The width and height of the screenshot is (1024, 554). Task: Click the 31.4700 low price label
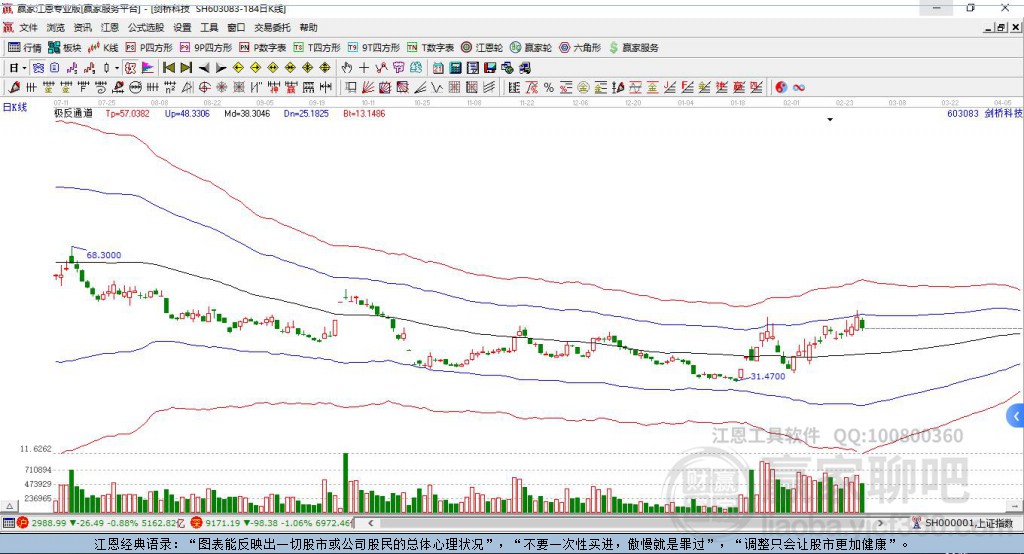pos(767,376)
